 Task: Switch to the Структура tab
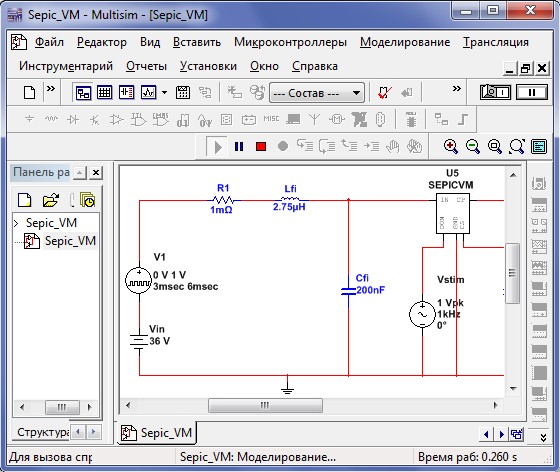(x=43, y=432)
